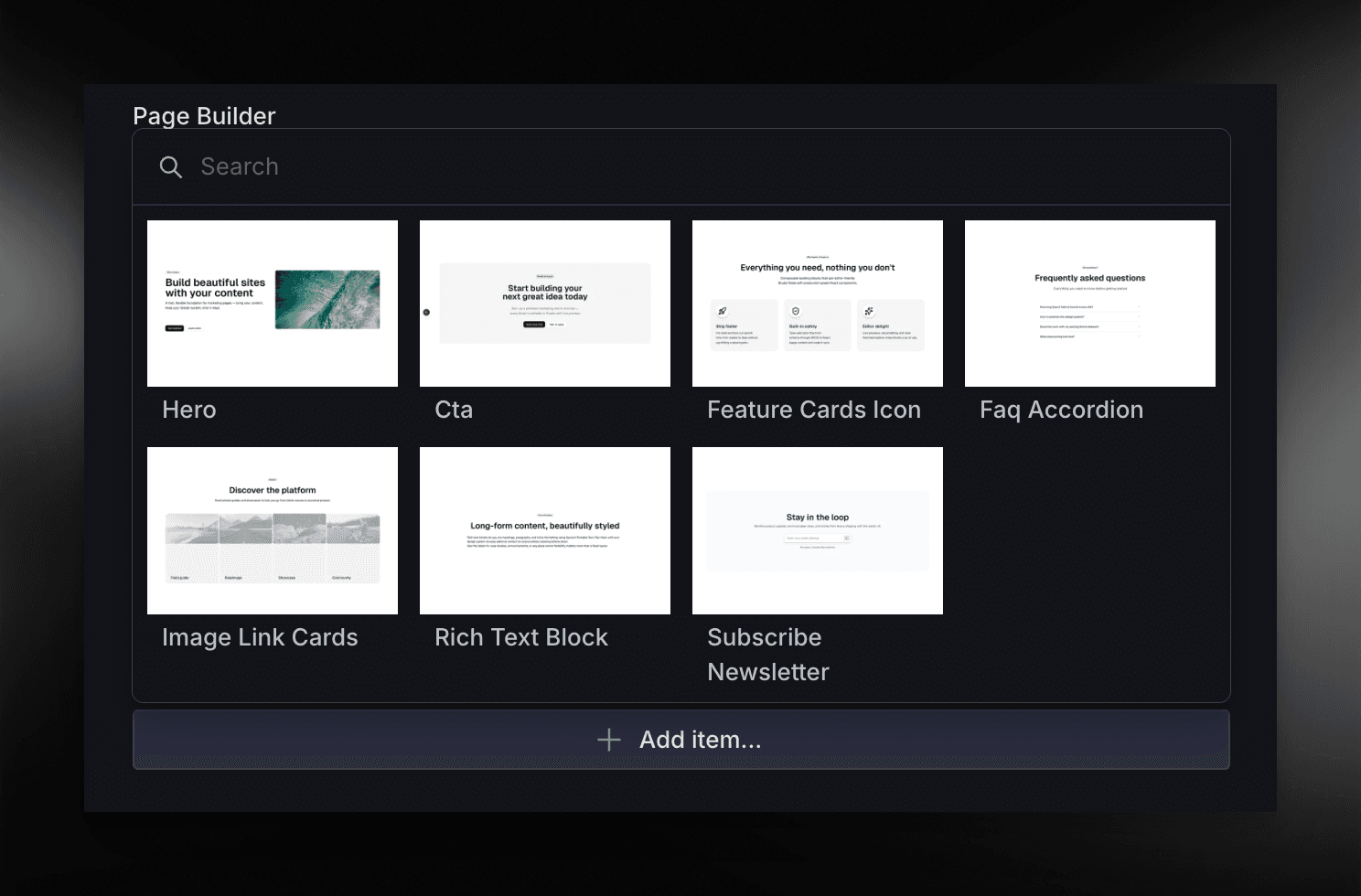Pick the Subscribe Newsletter thumbnail
The height and width of the screenshot is (896, 1361).
pos(818,530)
